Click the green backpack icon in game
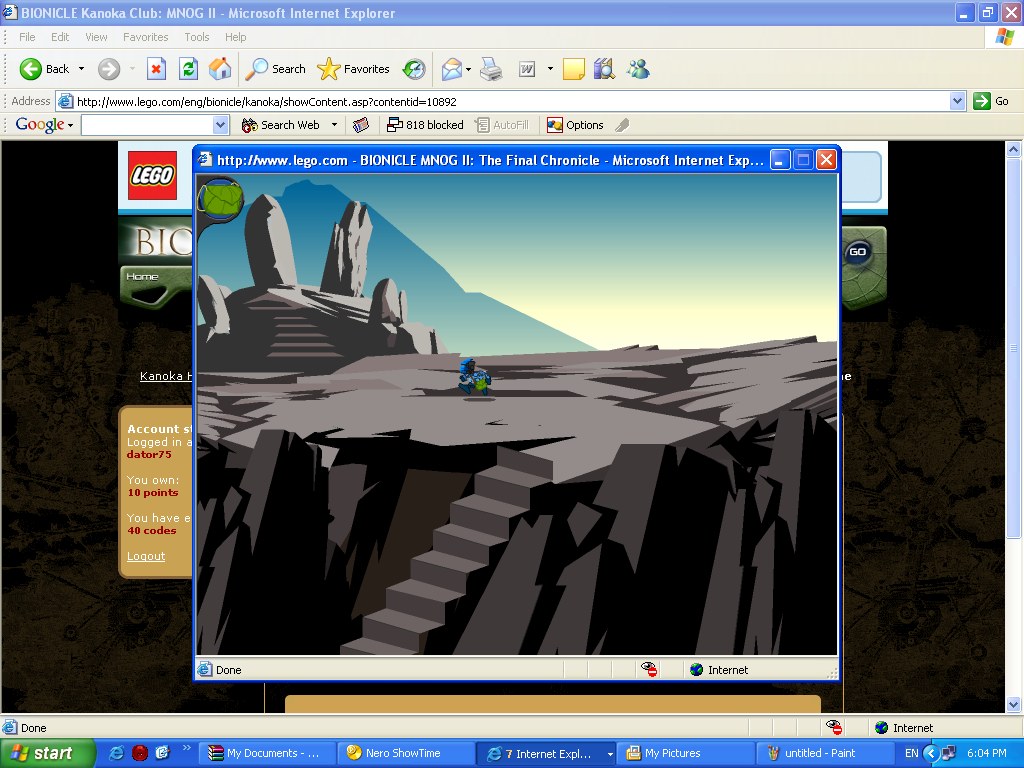Image resolution: width=1024 pixels, height=768 pixels. click(221, 199)
